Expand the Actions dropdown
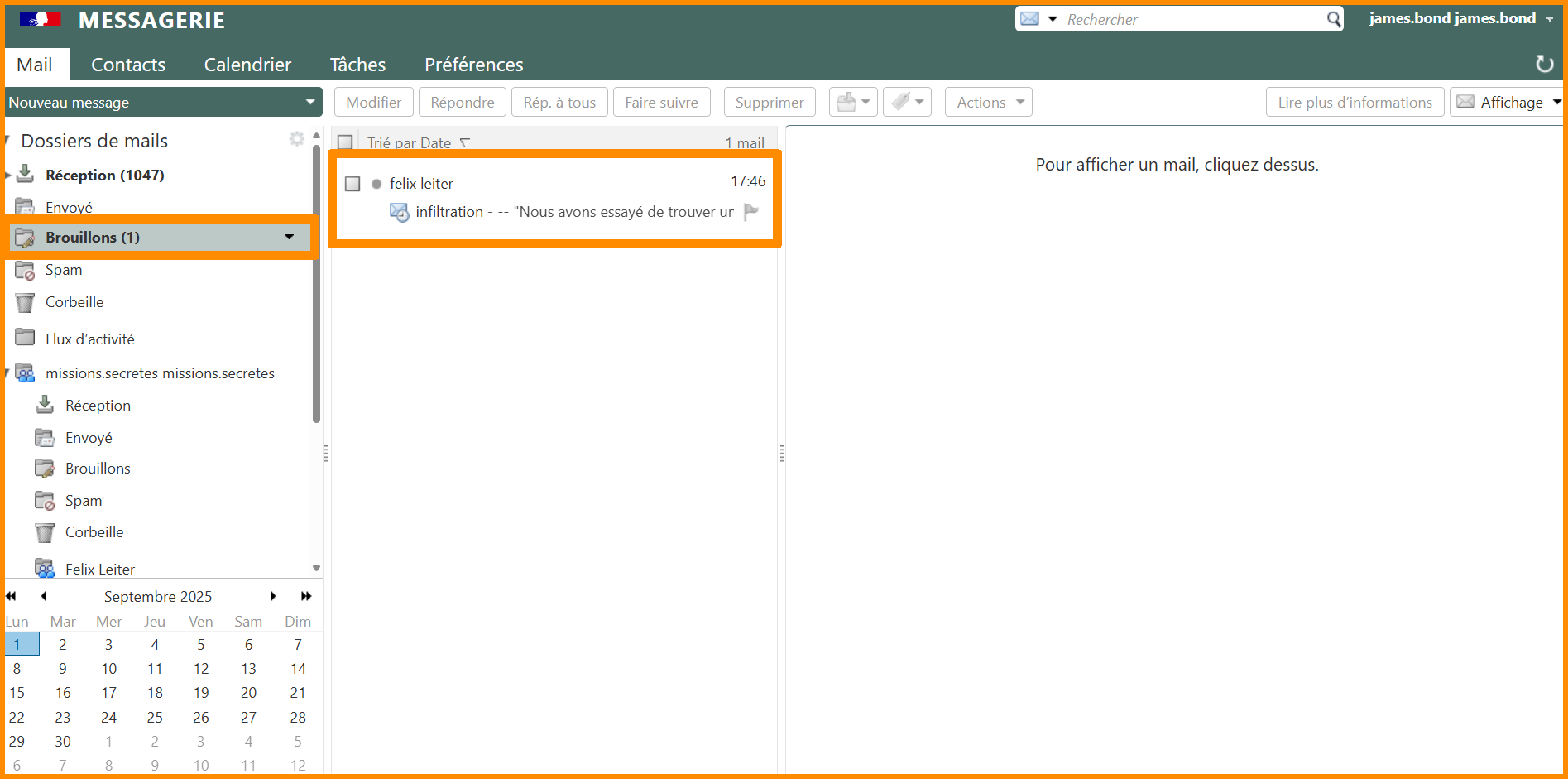The height and width of the screenshot is (779, 1568). click(x=989, y=102)
